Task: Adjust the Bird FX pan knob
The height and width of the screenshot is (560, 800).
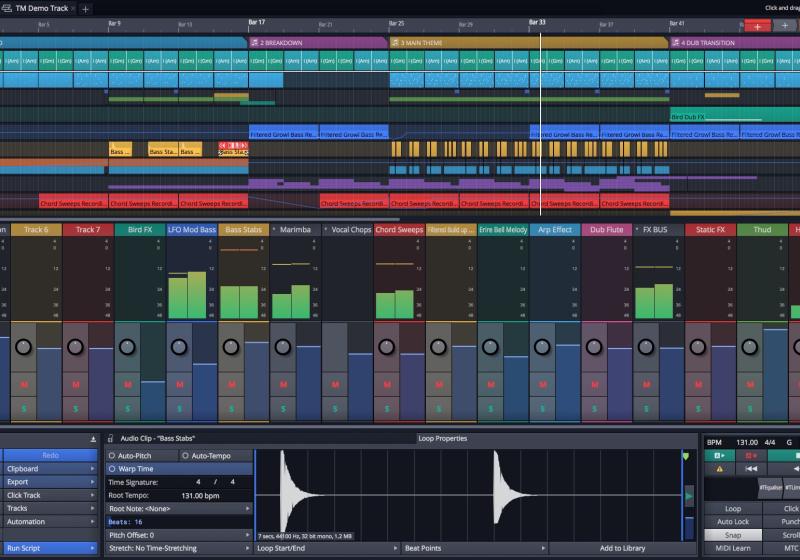Action: (127, 347)
